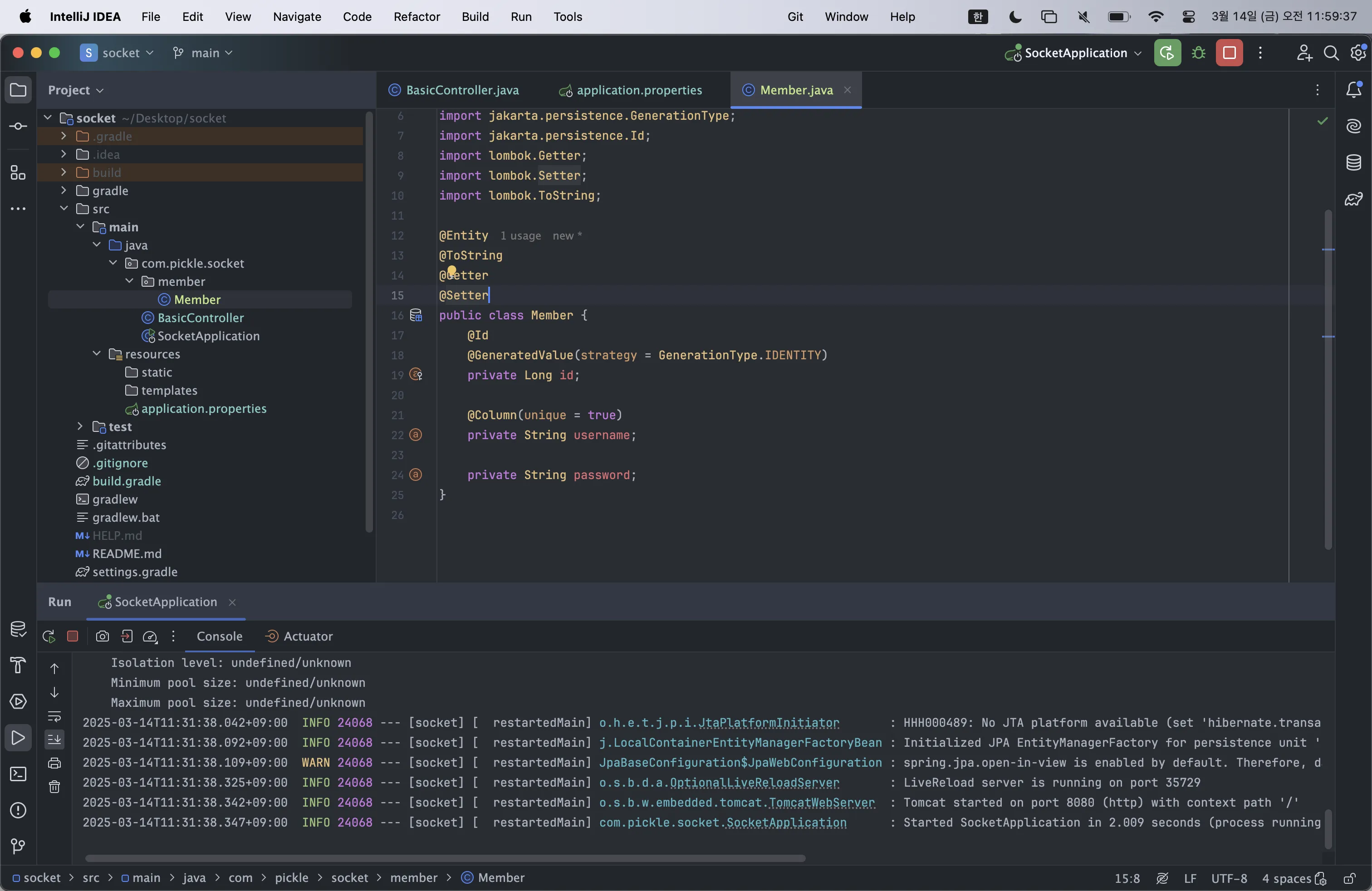This screenshot has height=891, width=1372.
Task: Toggle the read-only lock icon in the status bar
Action: point(1349,878)
